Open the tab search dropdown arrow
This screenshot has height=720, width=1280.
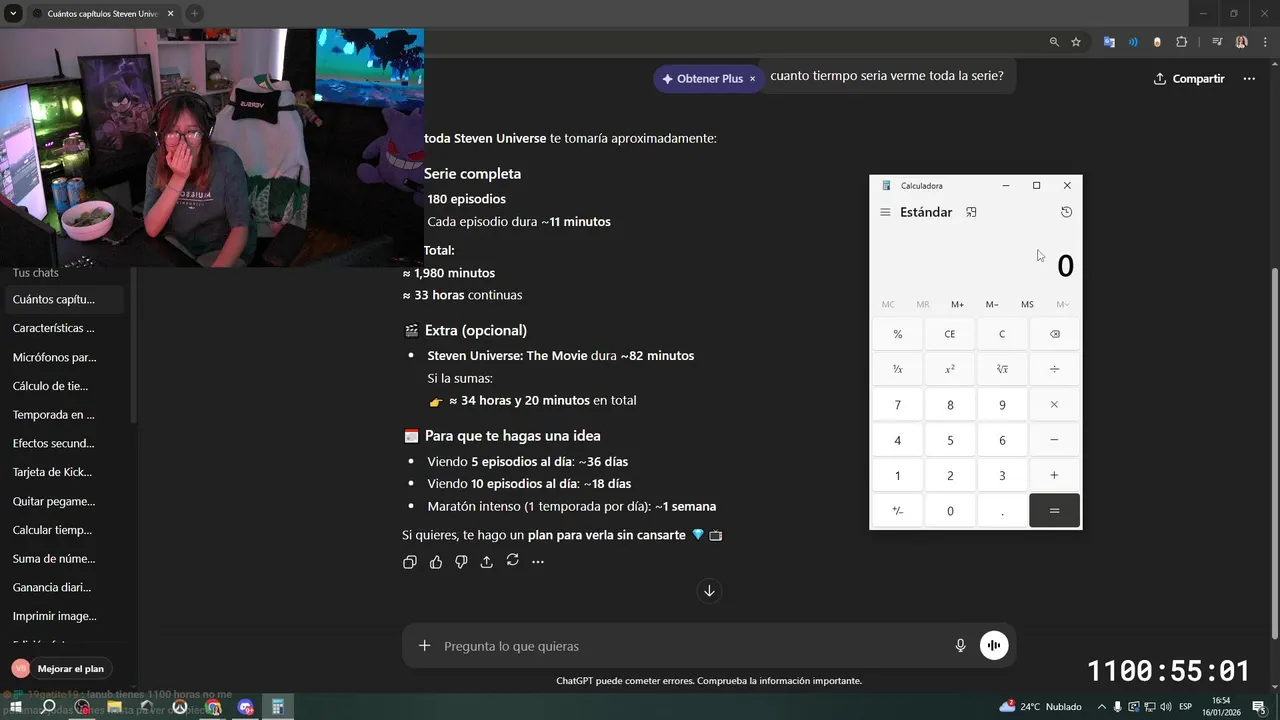(13, 13)
